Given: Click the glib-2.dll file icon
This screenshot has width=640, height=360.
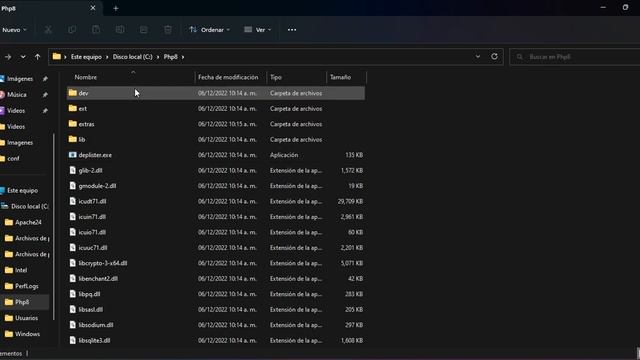Looking at the screenshot, I should click(x=73, y=171).
